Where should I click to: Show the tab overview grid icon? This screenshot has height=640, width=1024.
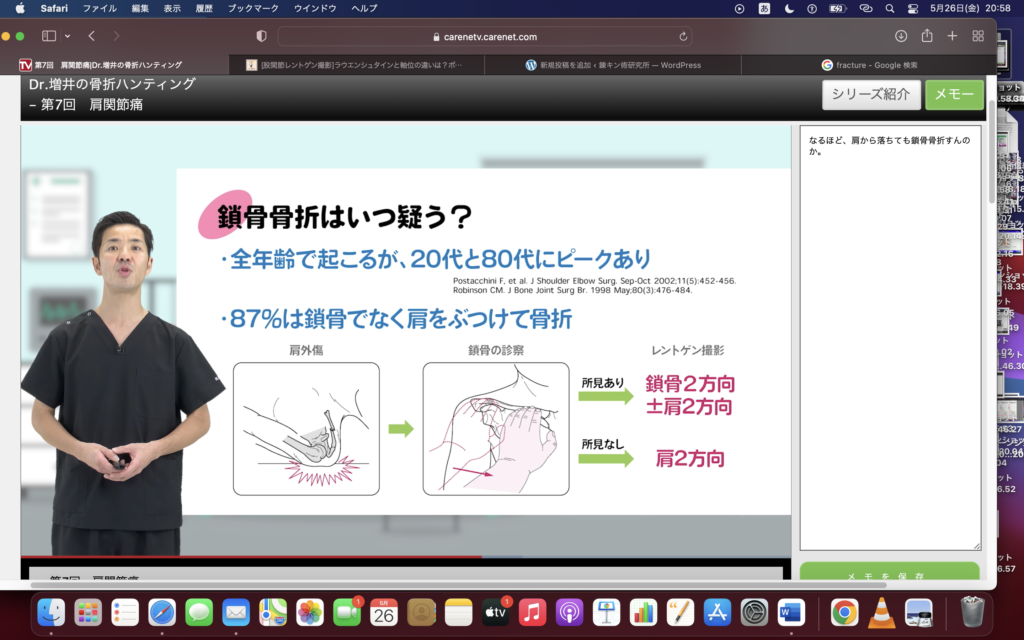(977, 36)
